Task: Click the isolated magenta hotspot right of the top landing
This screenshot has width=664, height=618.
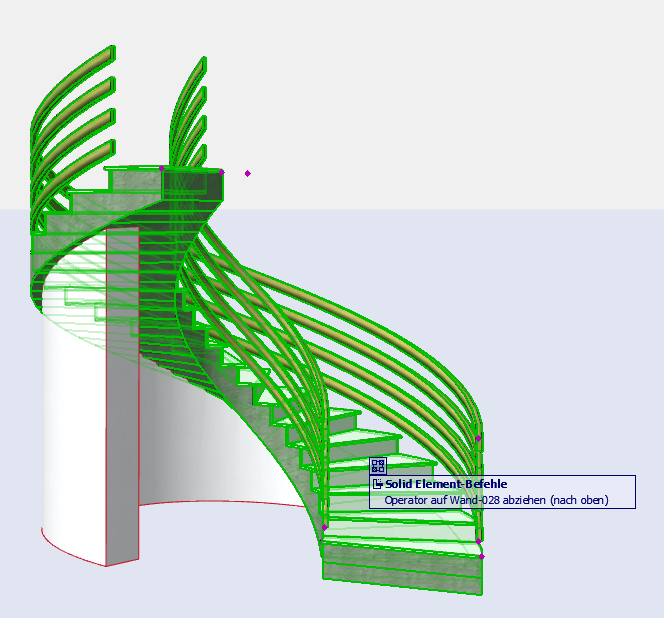Action: [x=248, y=173]
